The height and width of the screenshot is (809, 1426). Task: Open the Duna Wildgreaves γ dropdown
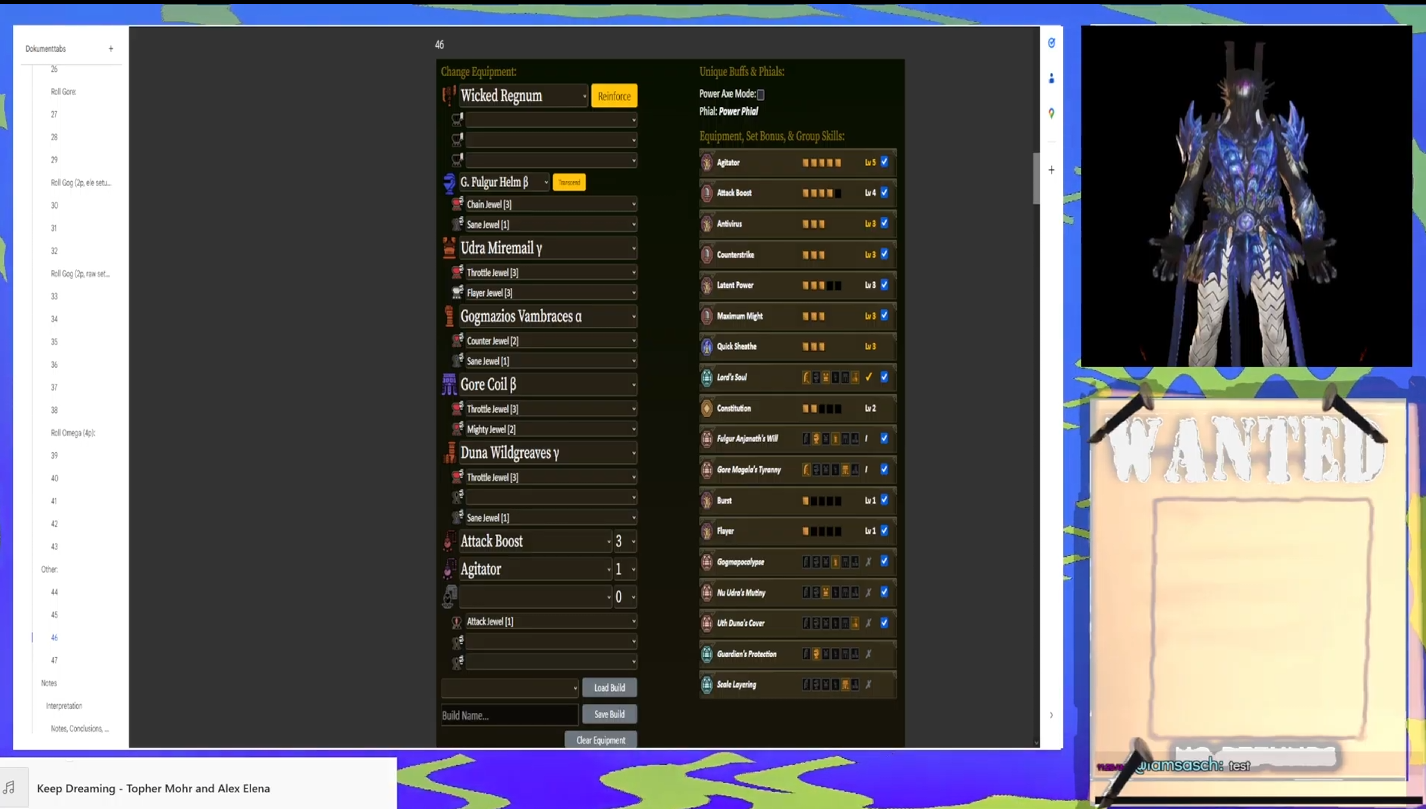pos(548,453)
